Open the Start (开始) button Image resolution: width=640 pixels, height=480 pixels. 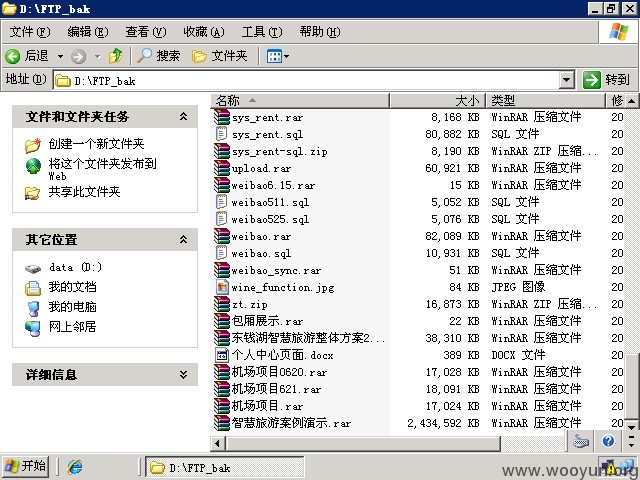click(25, 466)
